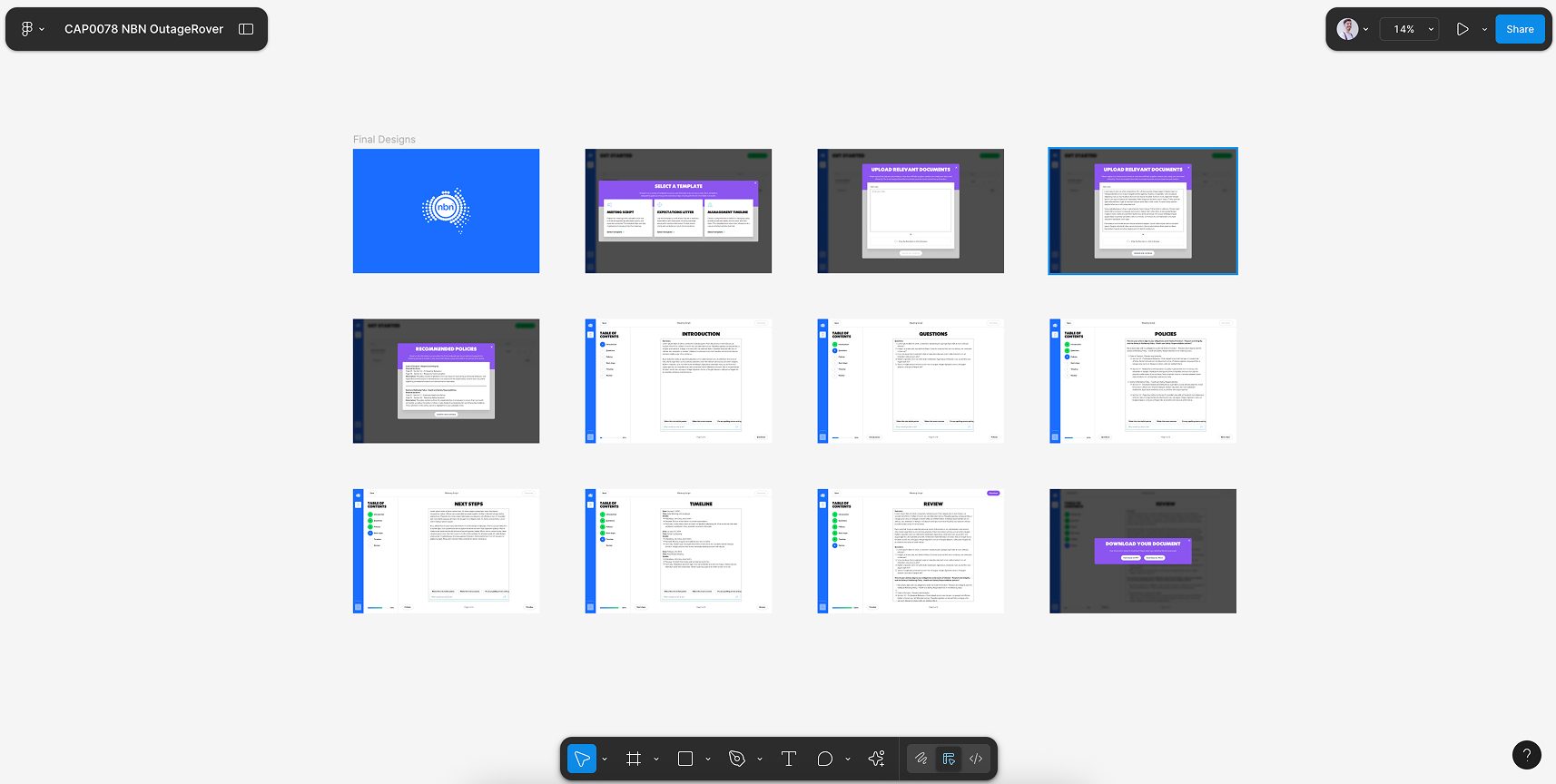Select the Comment tool
This screenshot has width=1556, height=784.
point(825,759)
